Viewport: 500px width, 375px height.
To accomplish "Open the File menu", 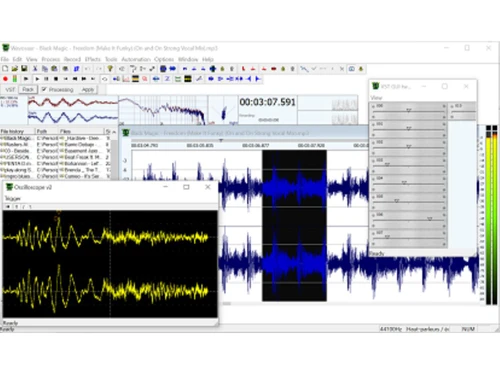I will 5,59.
